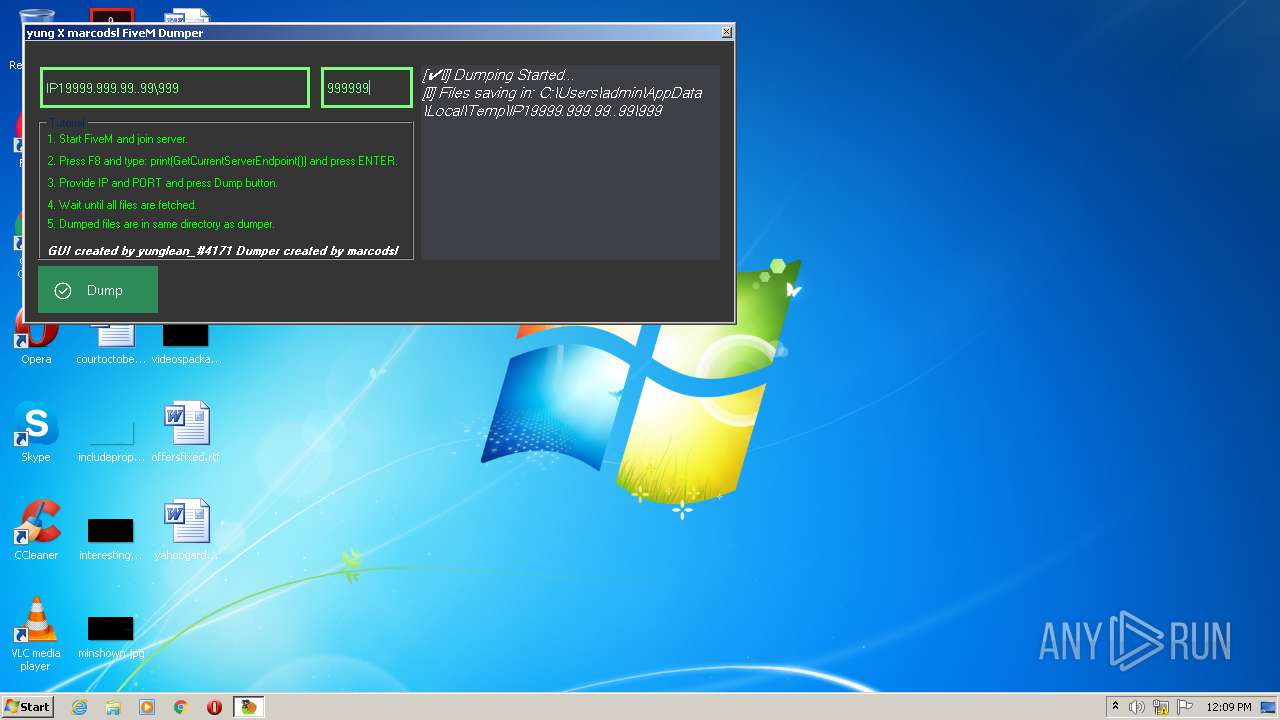Click tutorial step '1. Start FiveM and join server.'

tap(117, 139)
